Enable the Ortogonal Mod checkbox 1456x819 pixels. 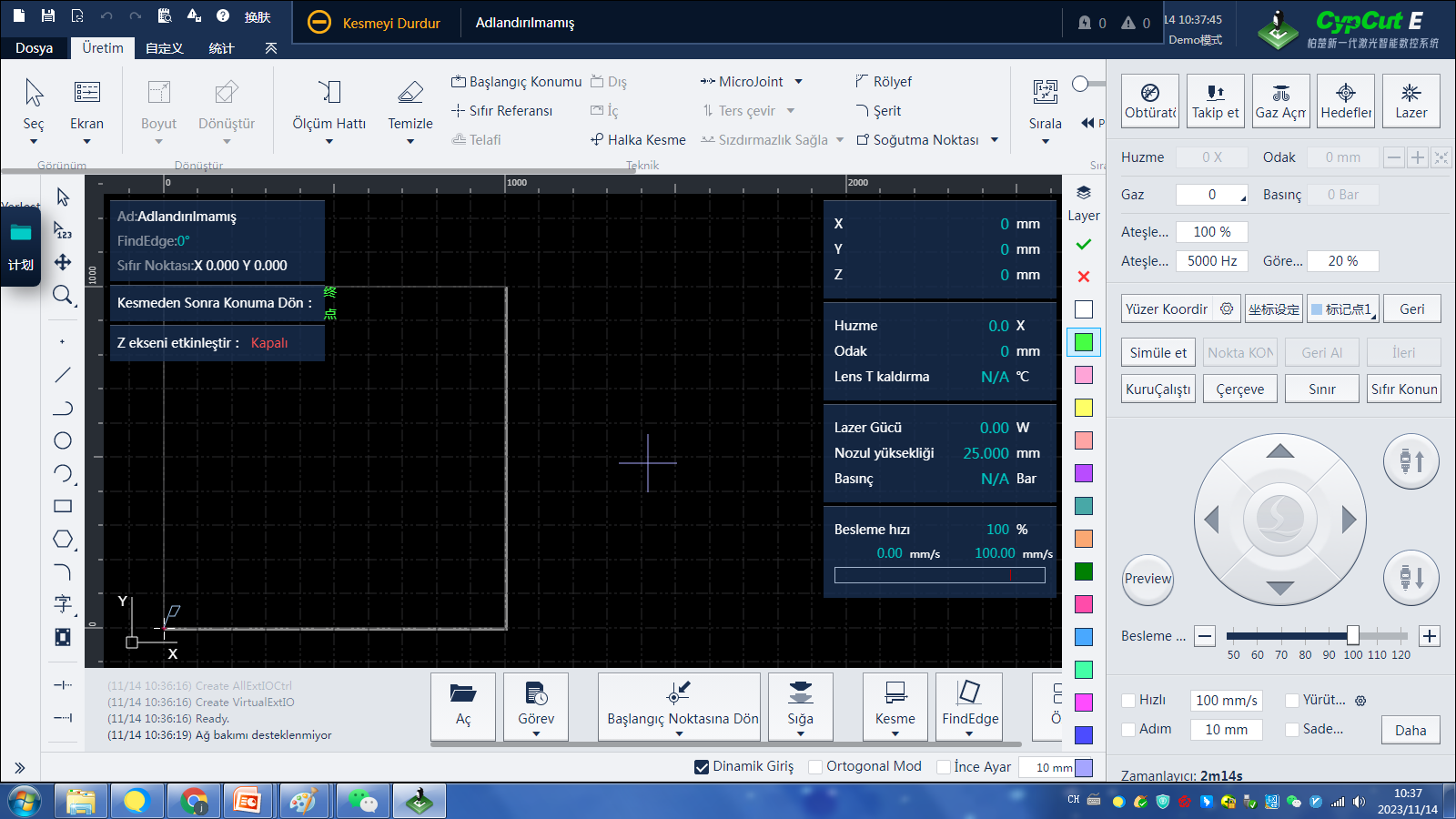point(815,767)
